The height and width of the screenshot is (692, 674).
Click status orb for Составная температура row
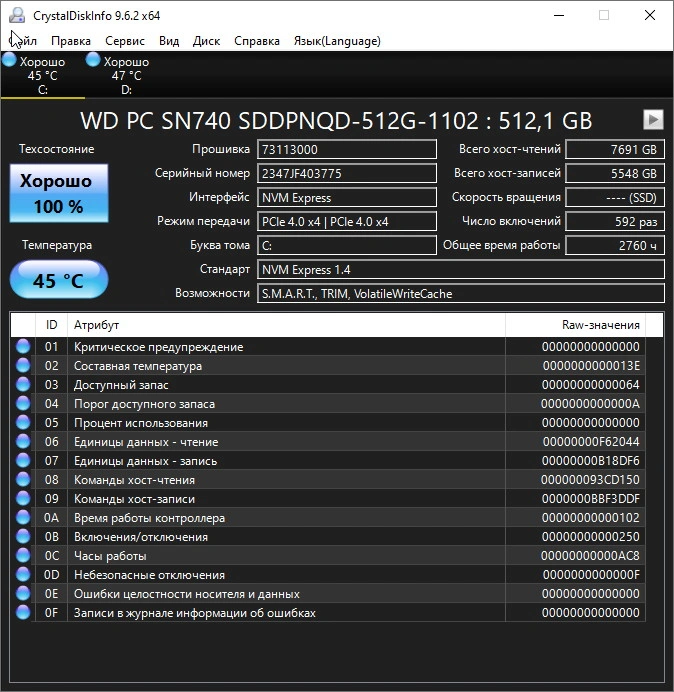(x=23, y=365)
